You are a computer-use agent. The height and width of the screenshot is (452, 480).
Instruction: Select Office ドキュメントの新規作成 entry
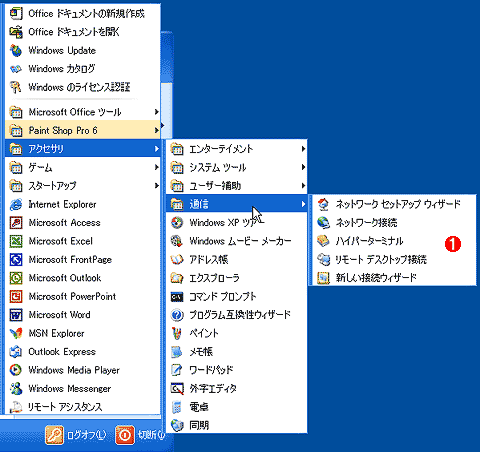pos(83,13)
